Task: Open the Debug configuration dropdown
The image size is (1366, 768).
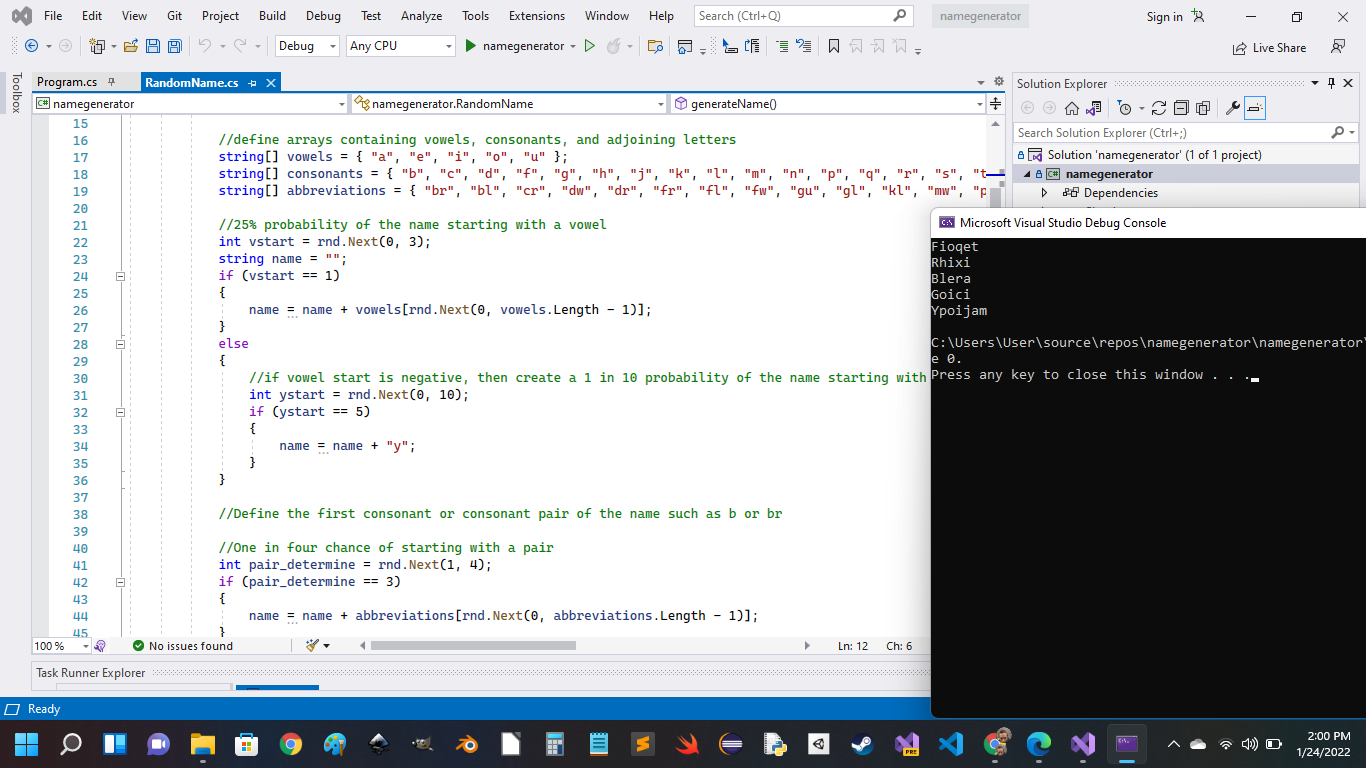Action: click(306, 46)
